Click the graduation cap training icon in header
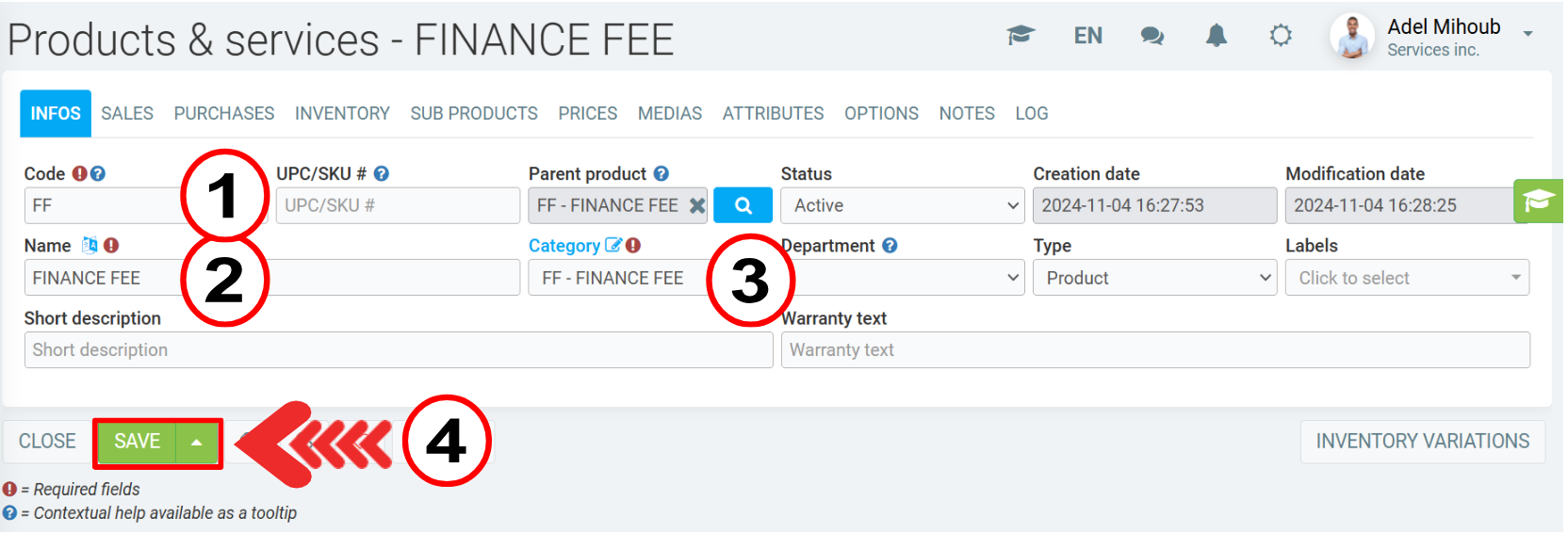Viewport: 1568px width, 533px height. pyautogui.click(x=1020, y=36)
